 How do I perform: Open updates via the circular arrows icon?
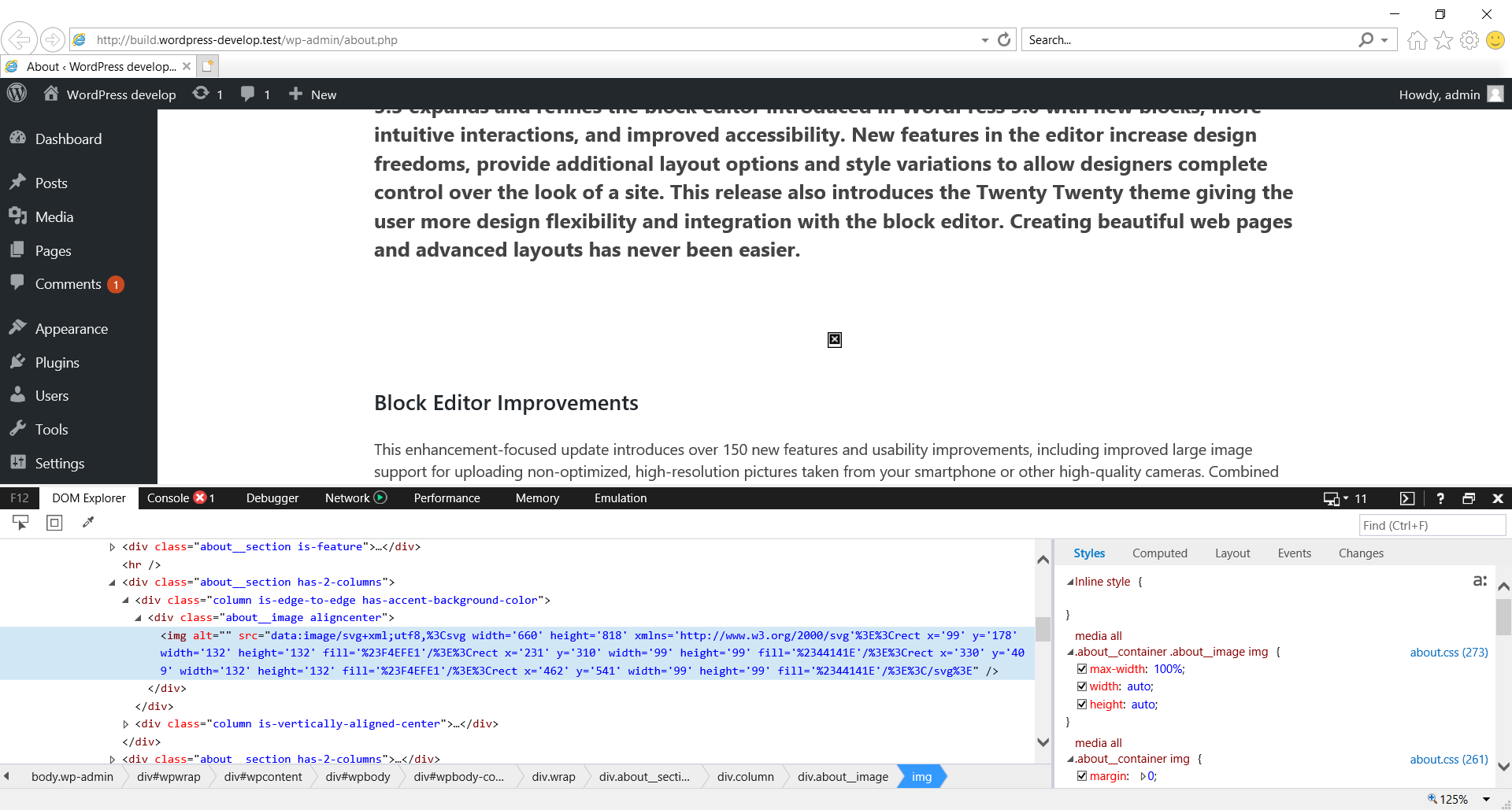[x=201, y=94]
